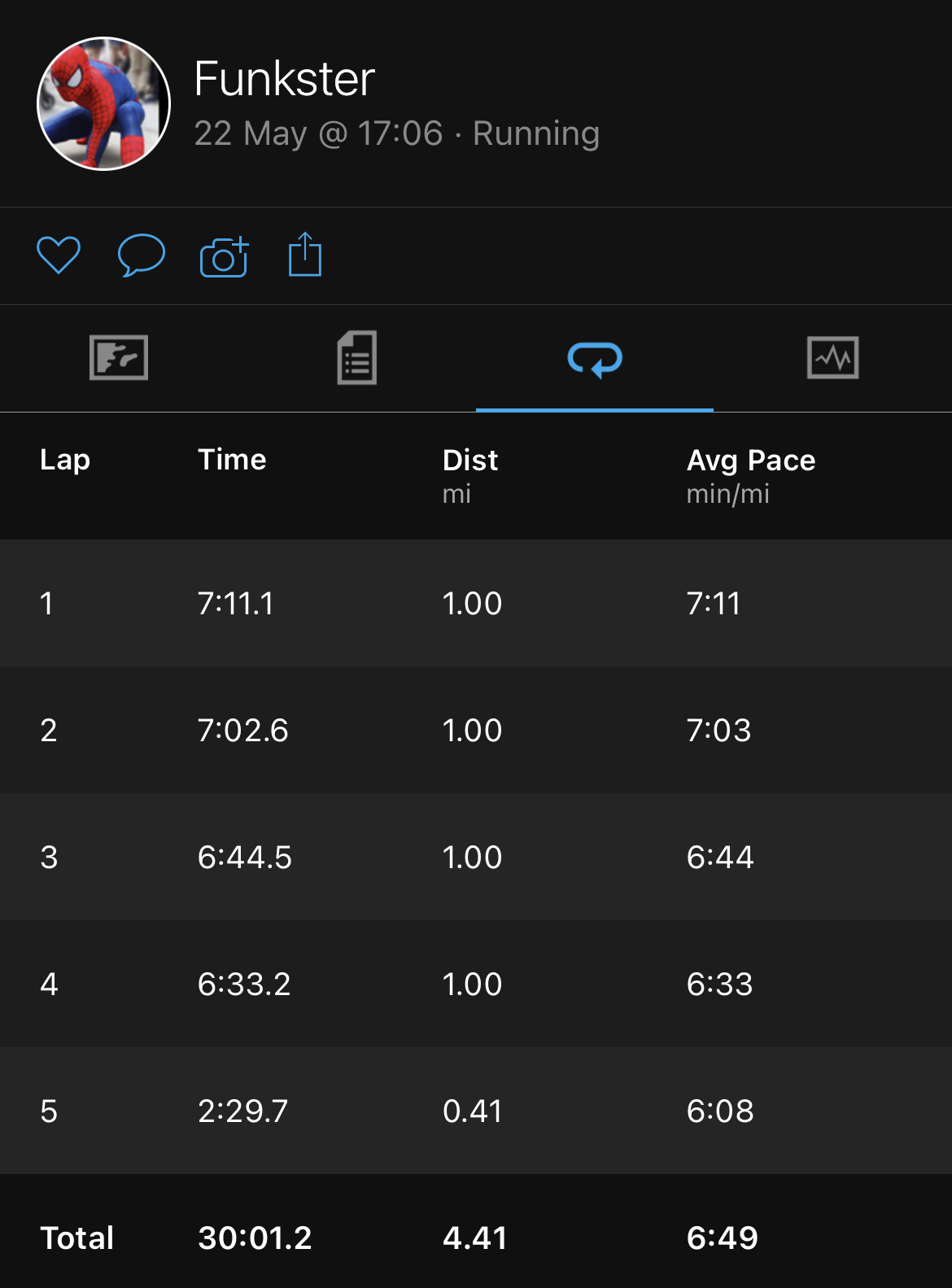952x1288 pixels.
Task: Tap the share activity icon
Action: (x=305, y=255)
